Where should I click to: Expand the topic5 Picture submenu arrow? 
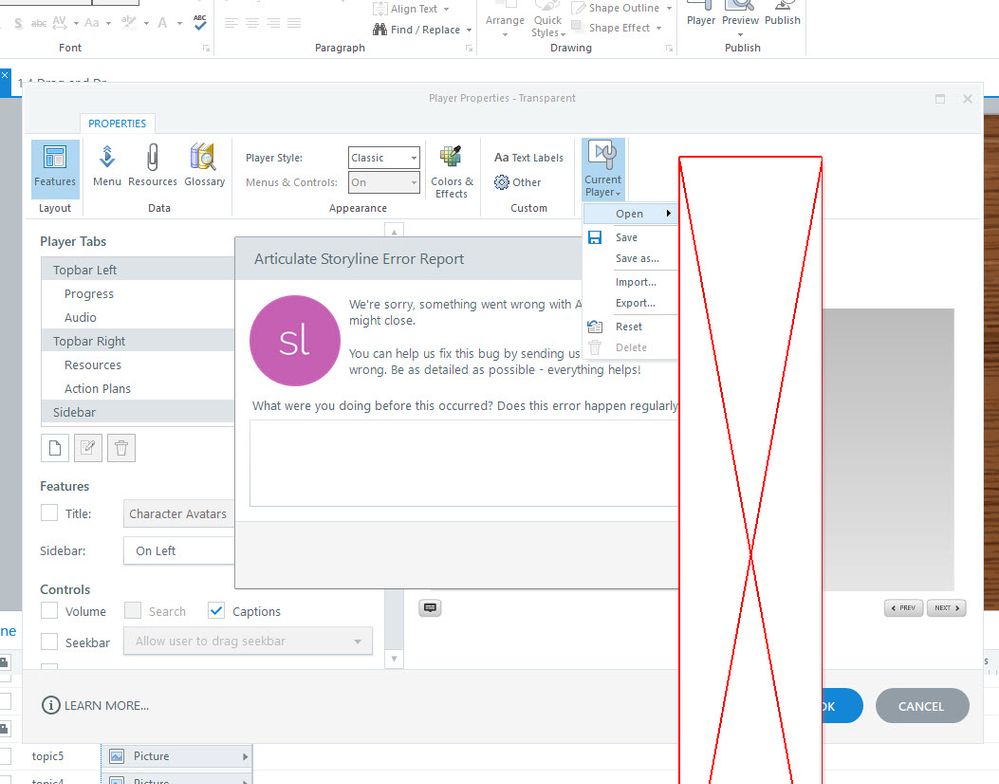(x=245, y=757)
